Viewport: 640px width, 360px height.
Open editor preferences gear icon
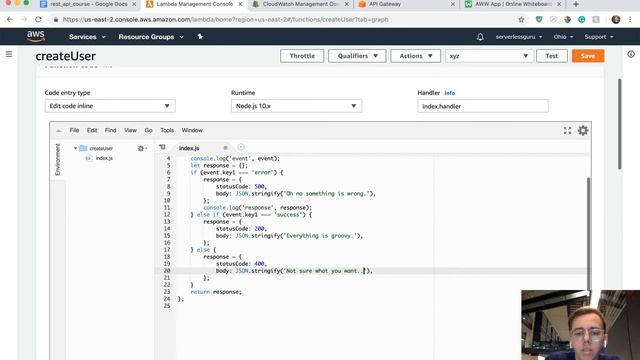pos(583,130)
